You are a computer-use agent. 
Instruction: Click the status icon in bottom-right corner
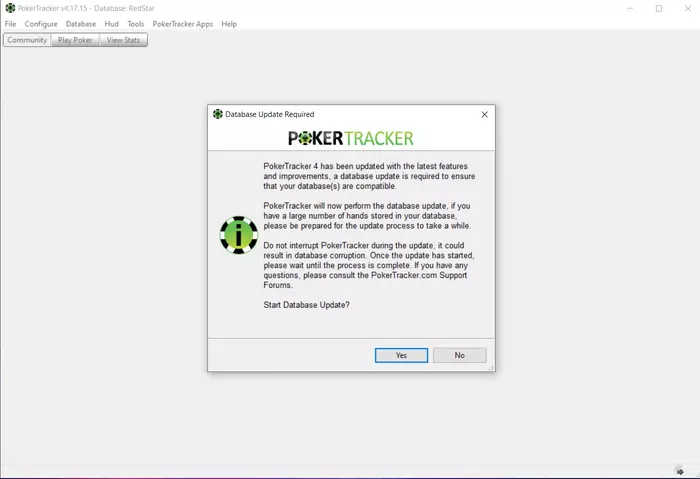tap(679, 471)
